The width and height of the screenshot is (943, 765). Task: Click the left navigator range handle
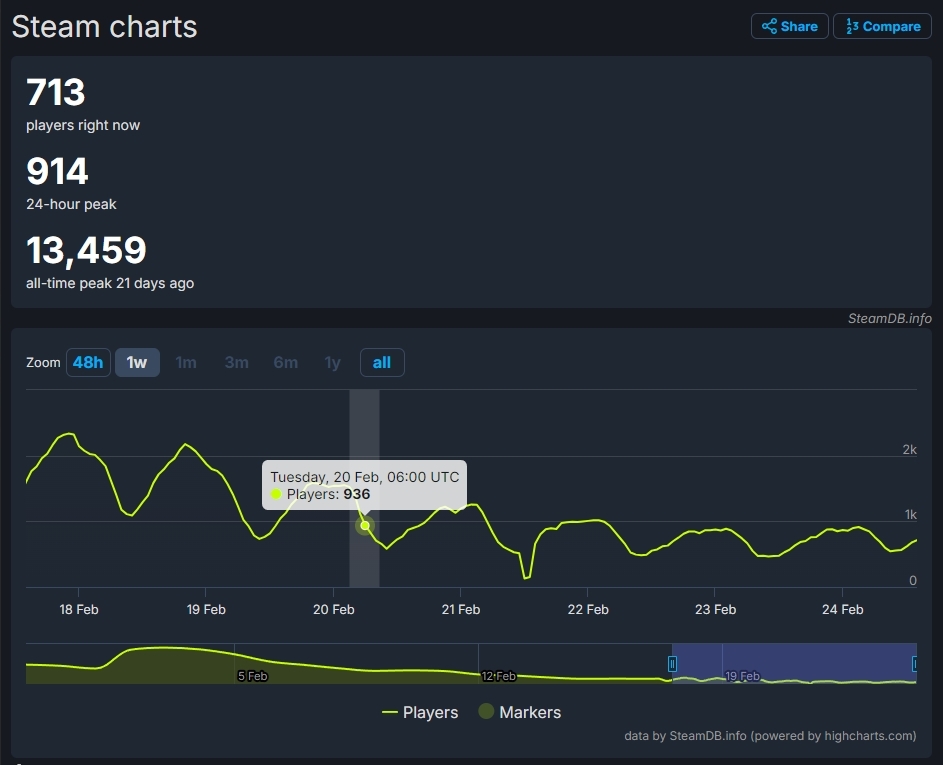pos(673,663)
